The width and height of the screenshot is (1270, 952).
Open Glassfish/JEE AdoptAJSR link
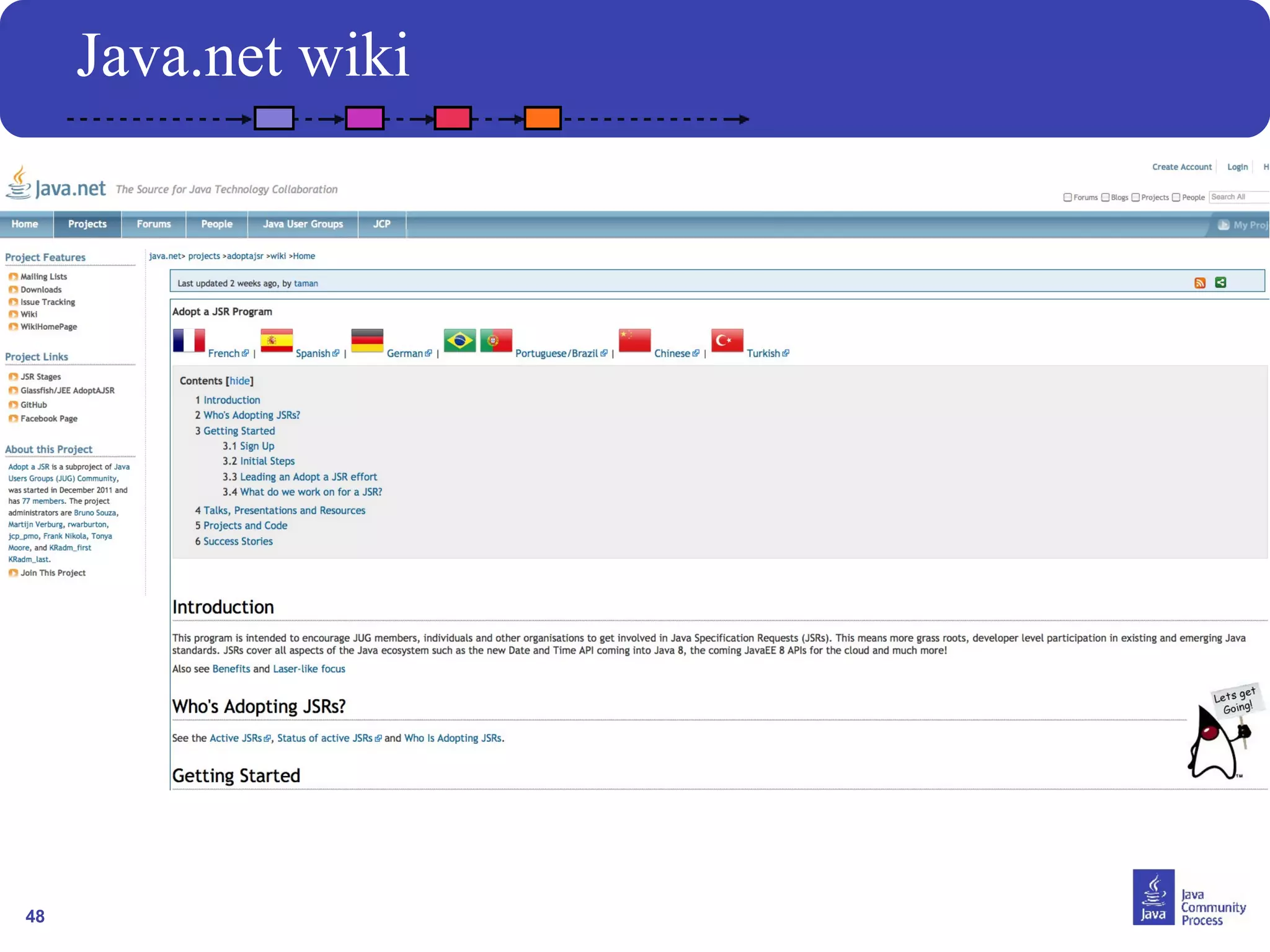(68, 390)
